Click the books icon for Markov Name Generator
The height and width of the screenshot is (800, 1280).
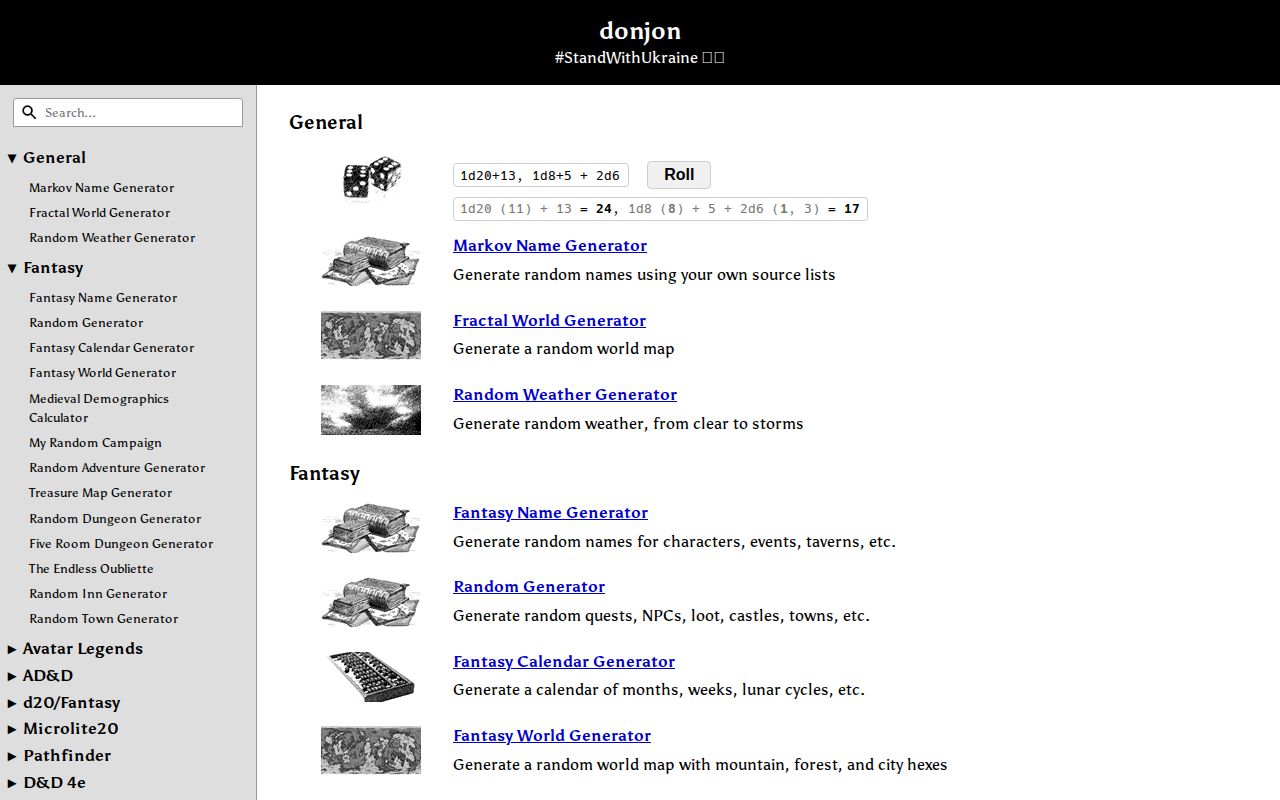coord(370,260)
